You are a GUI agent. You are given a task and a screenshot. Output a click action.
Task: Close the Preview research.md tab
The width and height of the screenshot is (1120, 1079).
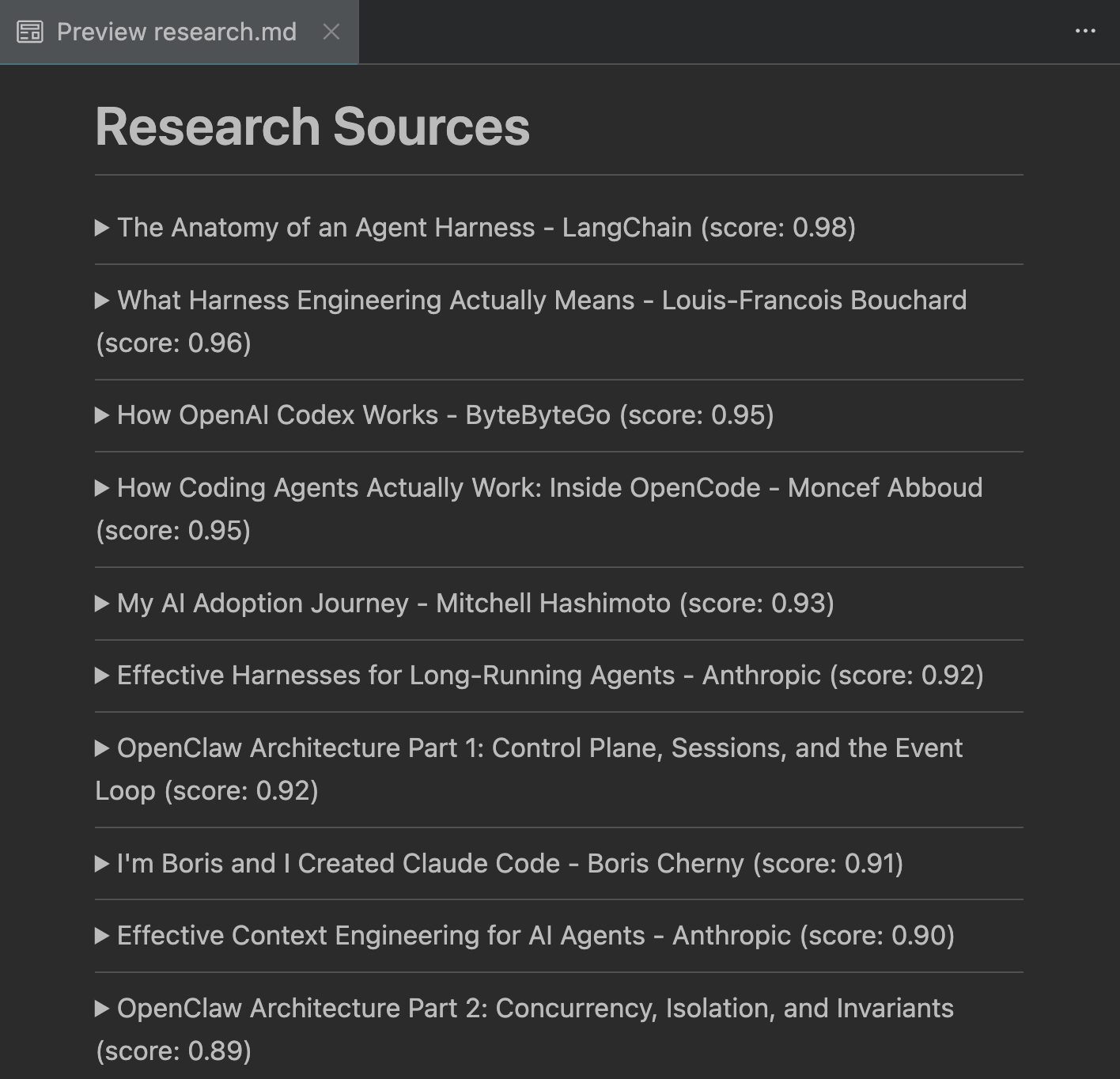[x=331, y=32]
